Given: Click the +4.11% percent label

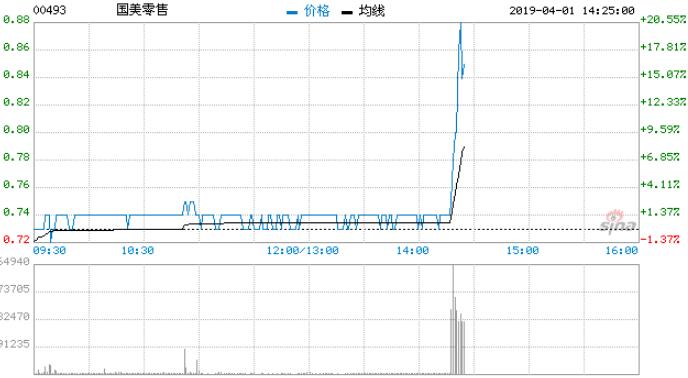Looking at the screenshot, I should (x=660, y=184).
